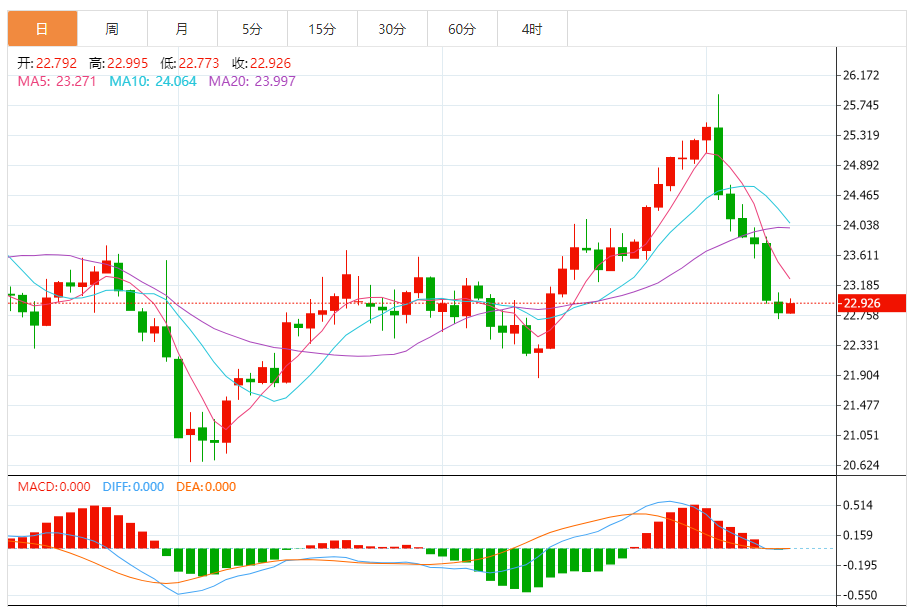Open the 60分 timeframe tab
Image resolution: width=910 pixels, height=607 pixels.
(x=463, y=29)
